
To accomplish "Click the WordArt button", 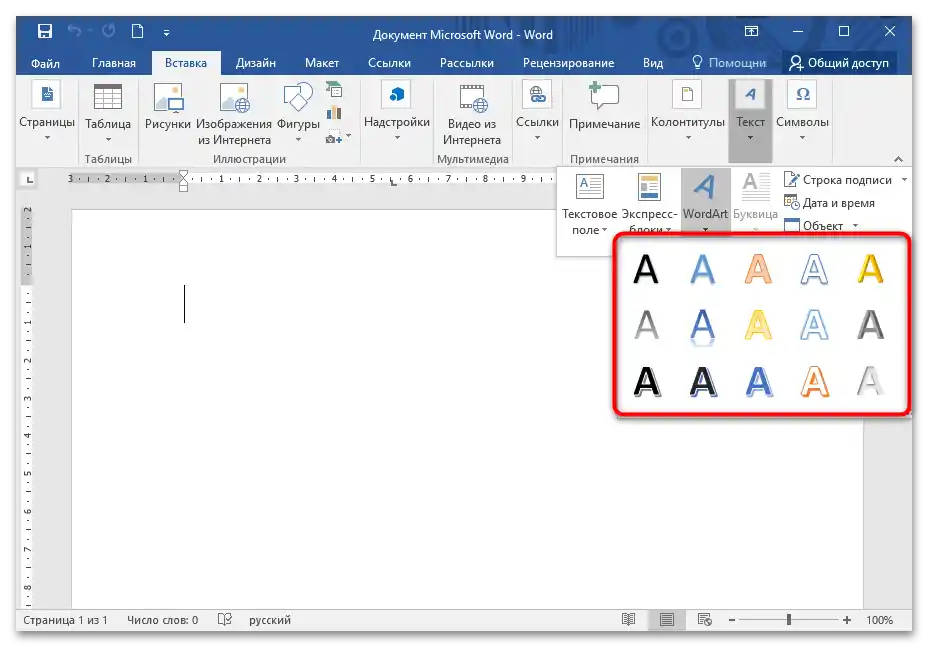I will click(x=705, y=201).
